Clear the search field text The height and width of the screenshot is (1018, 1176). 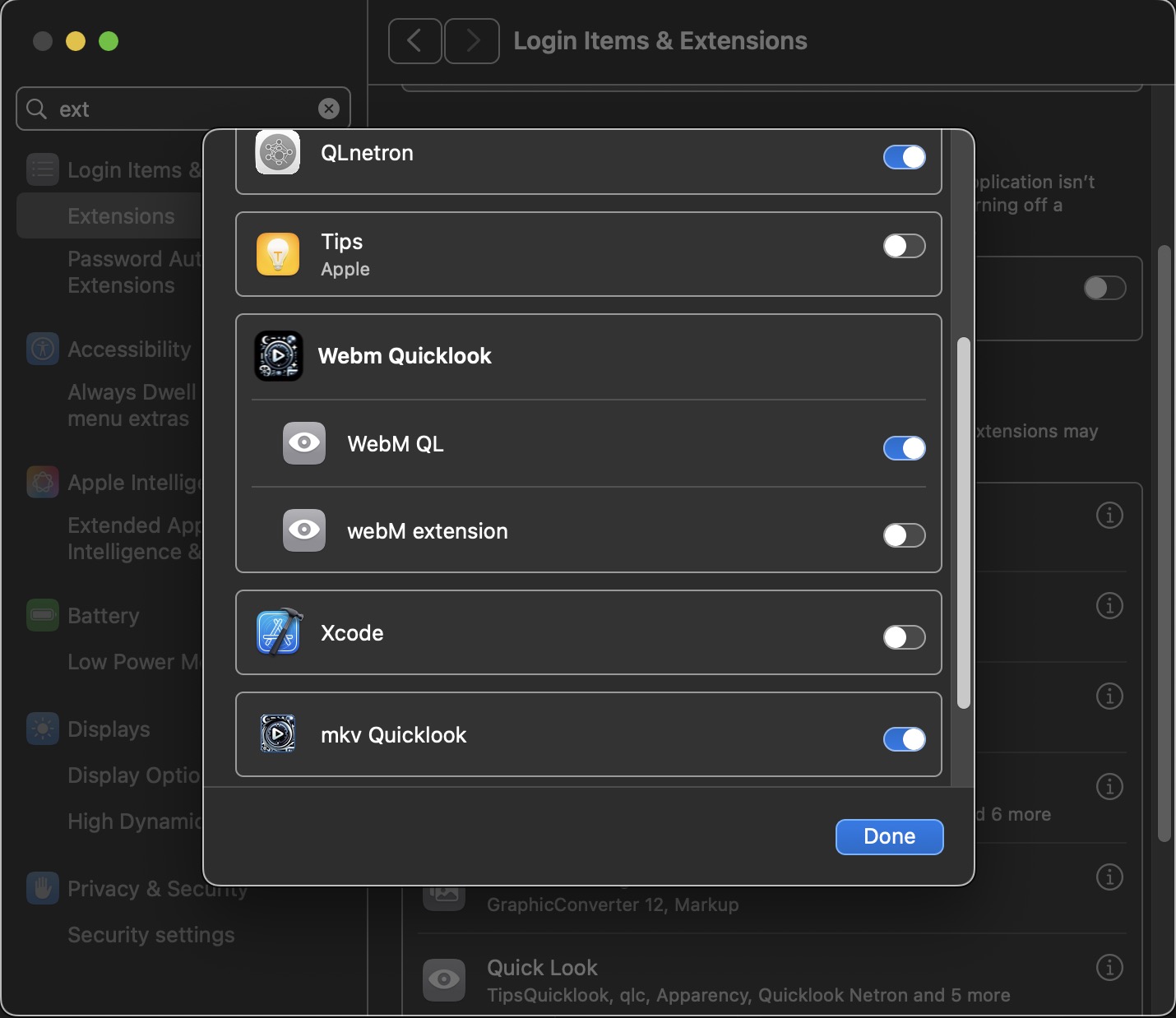point(329,109)
